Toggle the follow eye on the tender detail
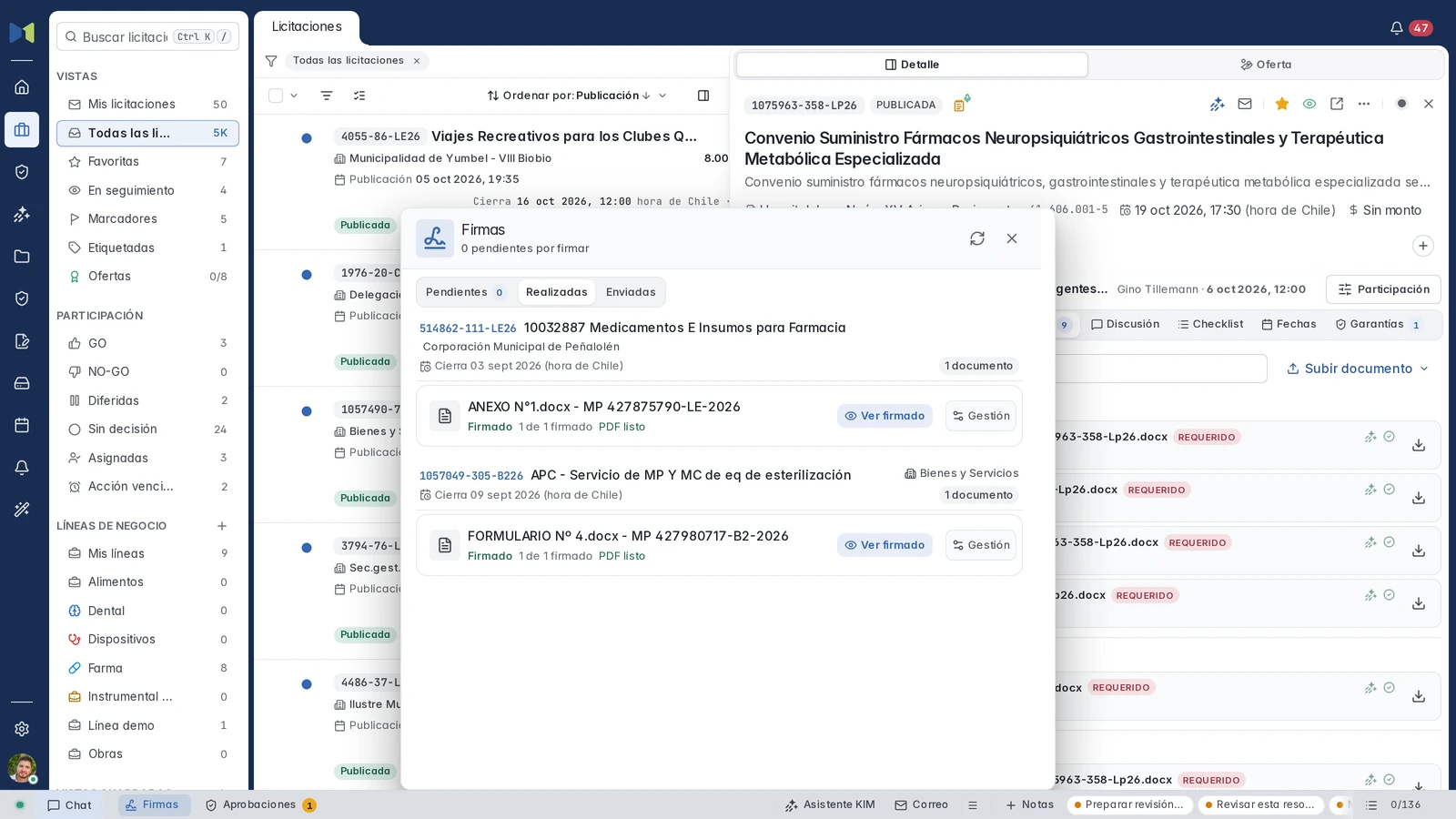Screen dimensions: 1456x819 (1309, 104)
